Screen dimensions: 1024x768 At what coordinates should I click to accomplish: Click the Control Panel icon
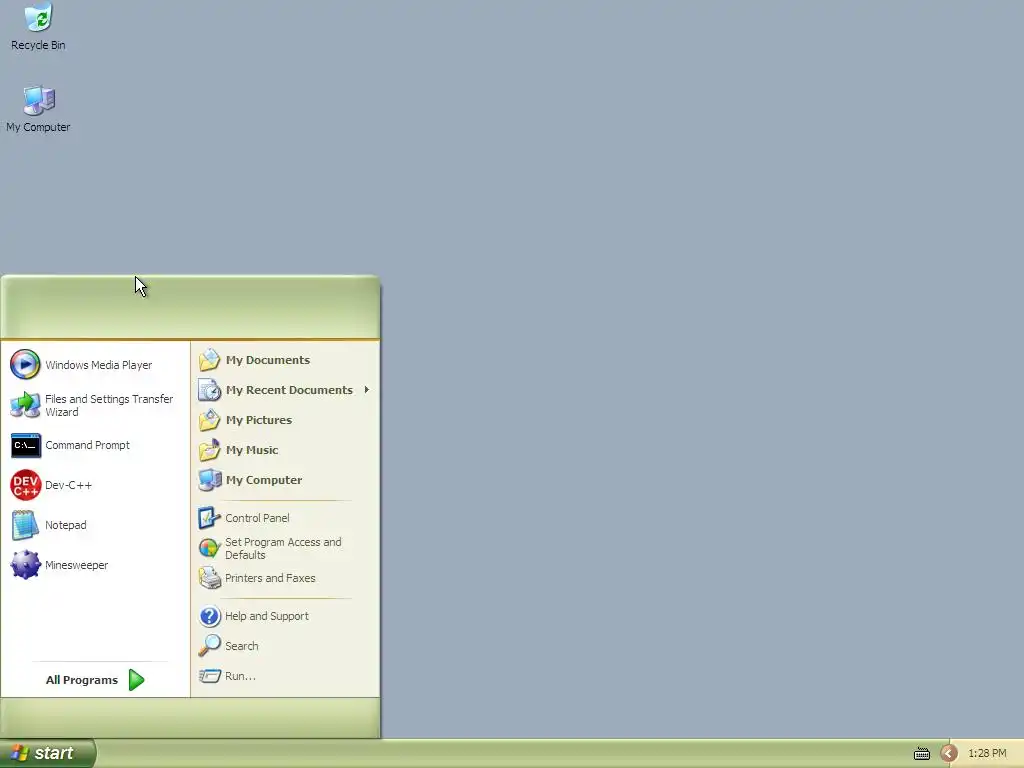[x=210, y=518]
